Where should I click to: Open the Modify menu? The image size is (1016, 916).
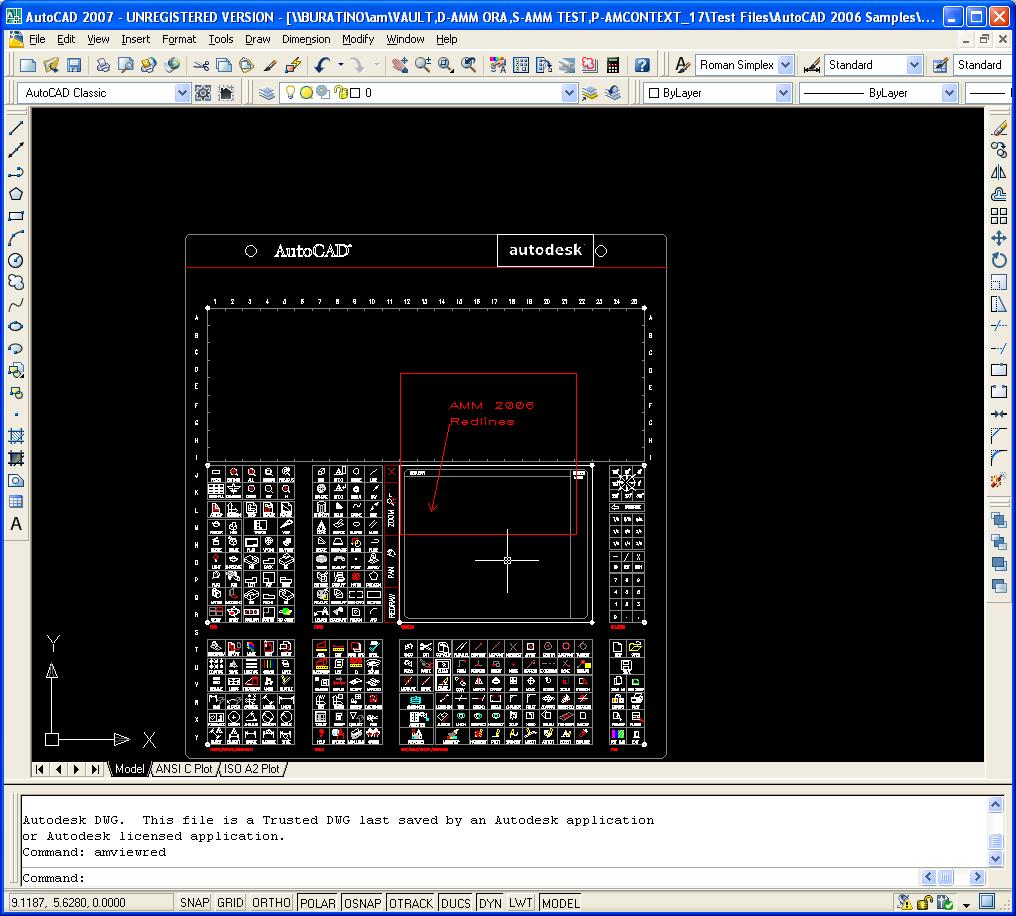point(358,40)
